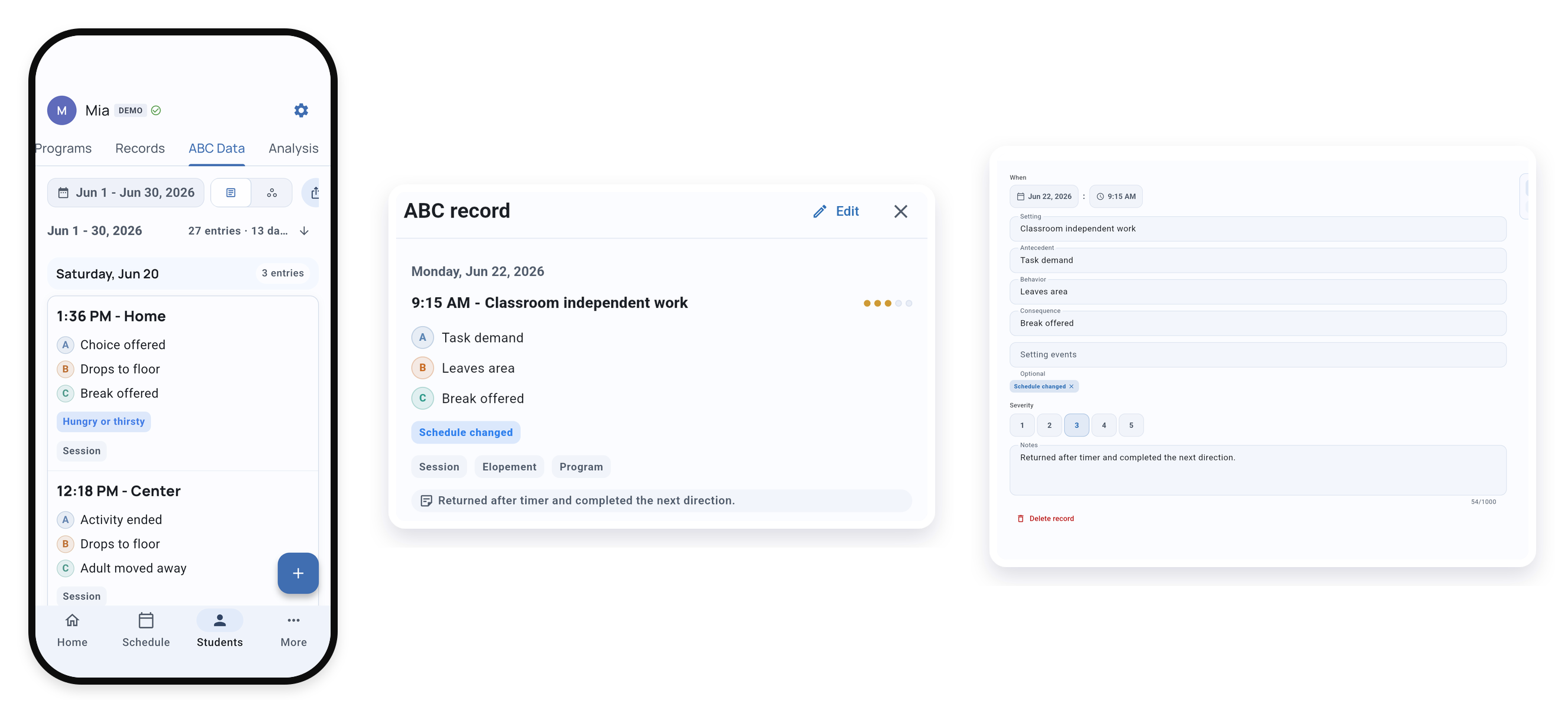Switch to the Analysis tab
The image size is (1568, 713).
[x=293, y=149]
